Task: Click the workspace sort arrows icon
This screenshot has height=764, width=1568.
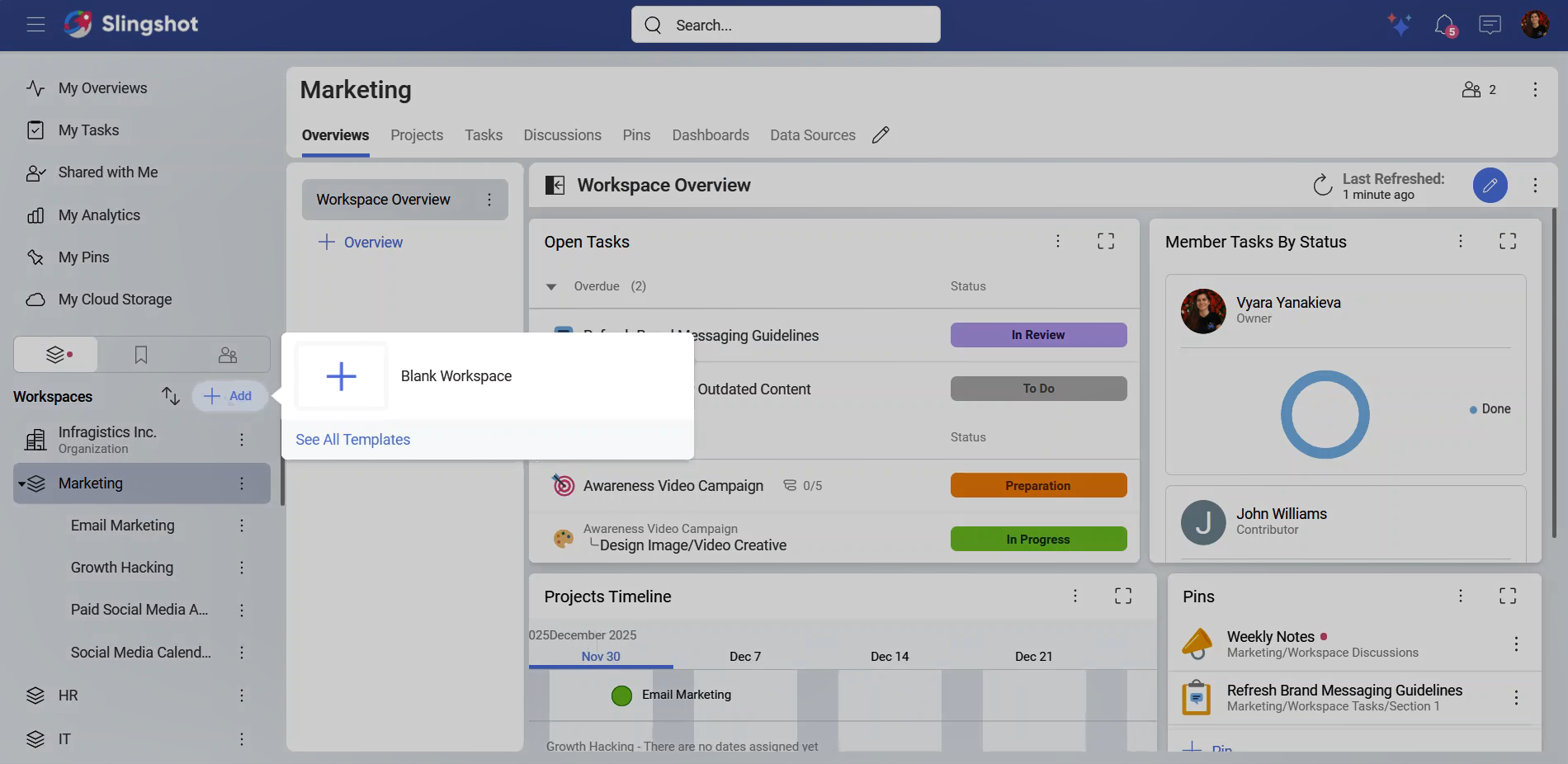Action: pyautogui.click(x=171, y=396)
